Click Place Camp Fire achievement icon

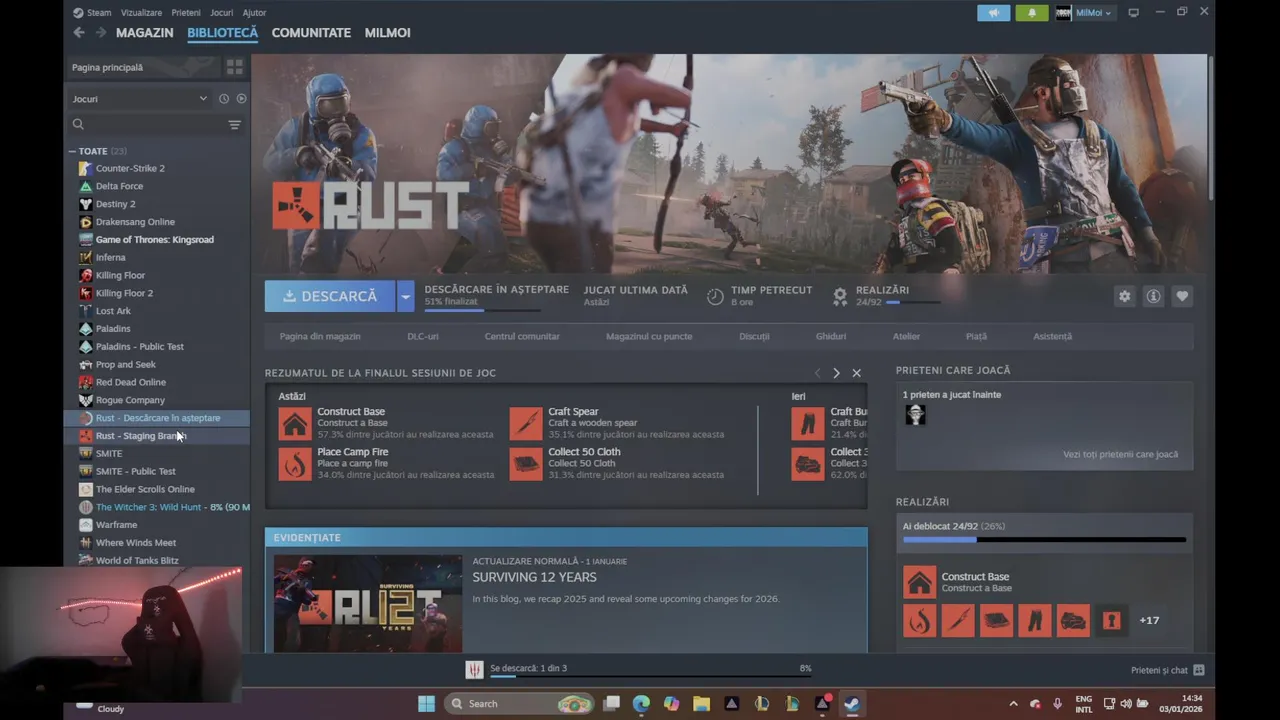(295, 463)
